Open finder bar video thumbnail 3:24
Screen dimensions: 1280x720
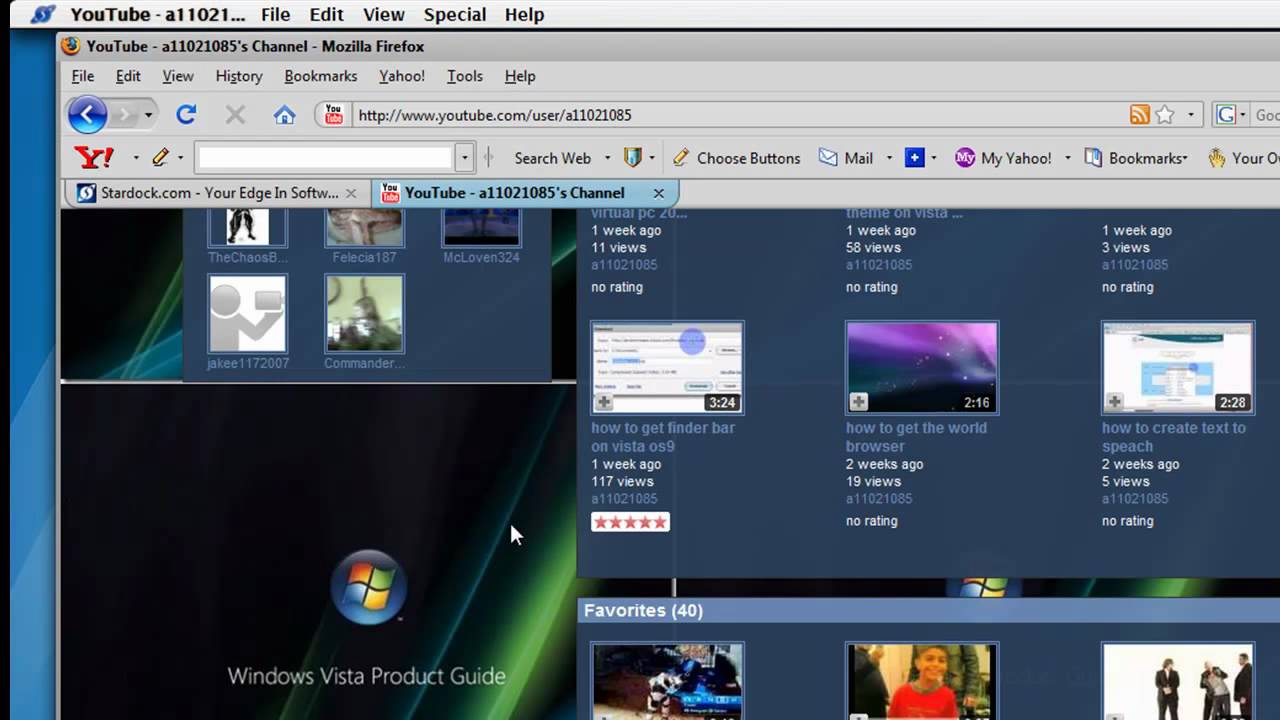point(667,367)
